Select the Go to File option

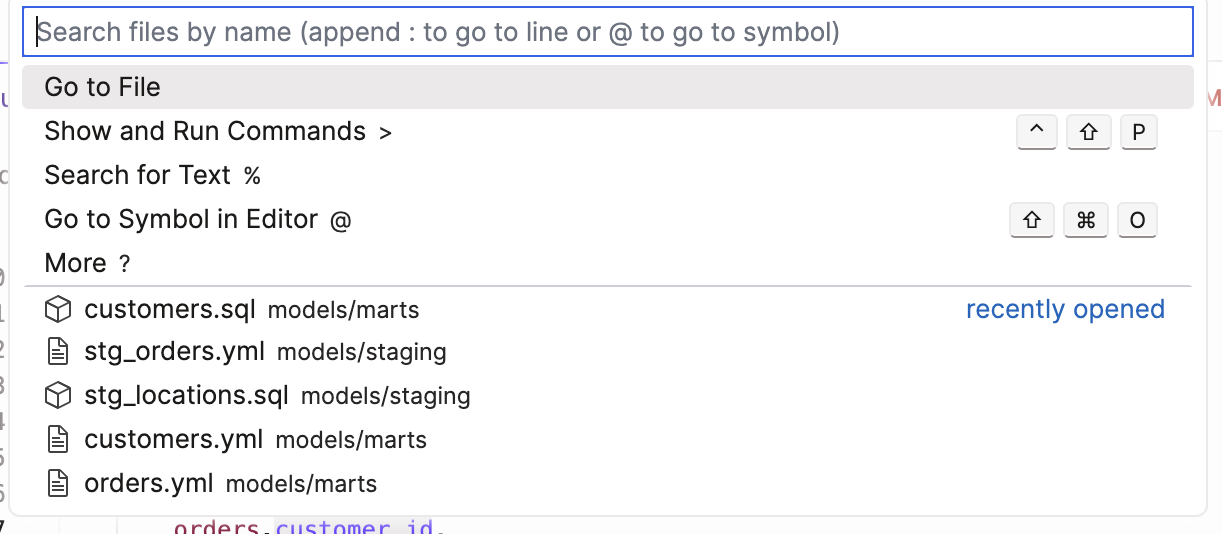tap(103, 87)
